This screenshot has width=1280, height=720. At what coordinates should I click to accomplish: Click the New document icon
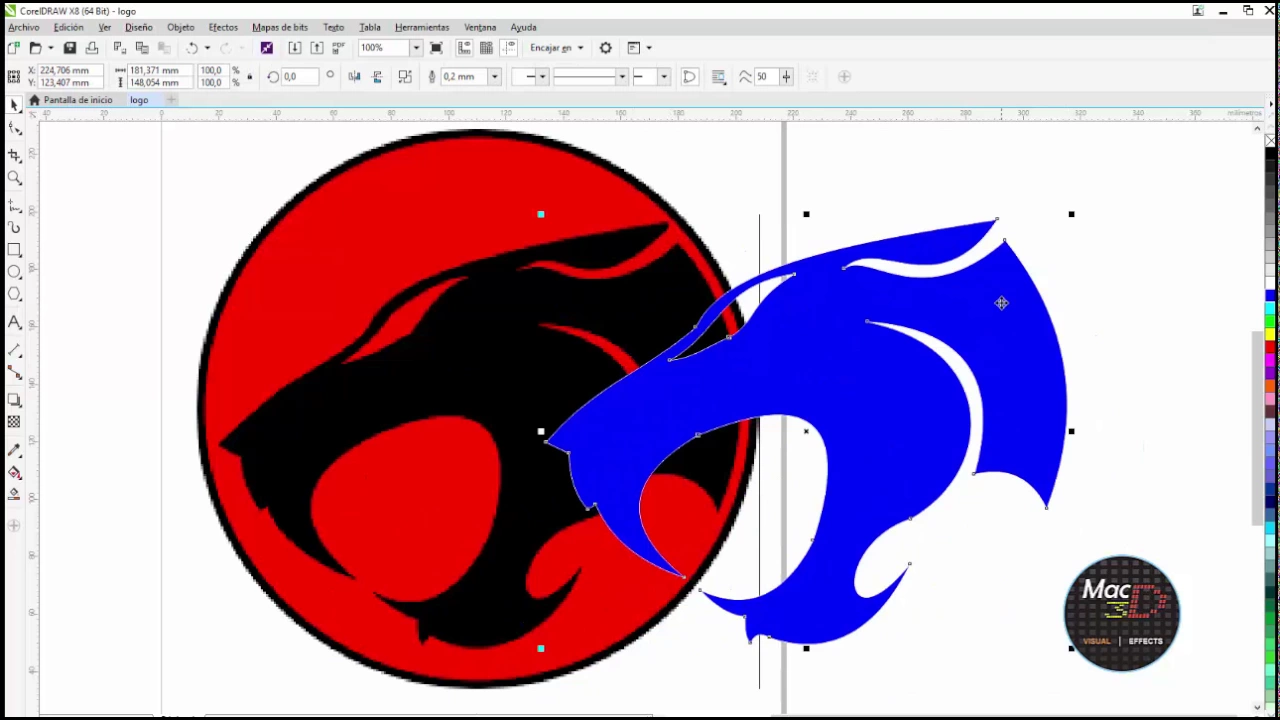(13, 48)
